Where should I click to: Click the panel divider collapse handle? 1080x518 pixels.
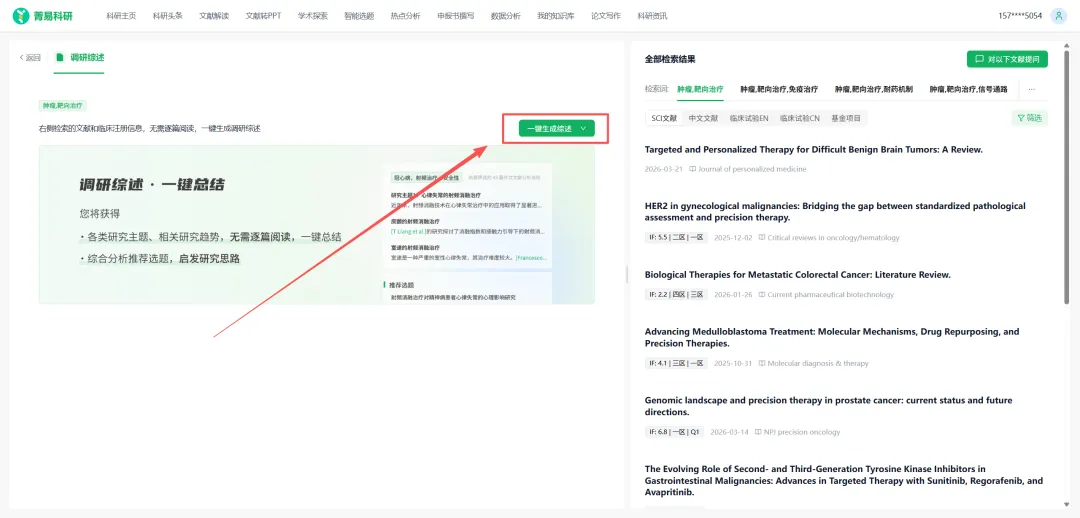pyautogui.click(x=626, y=274)
